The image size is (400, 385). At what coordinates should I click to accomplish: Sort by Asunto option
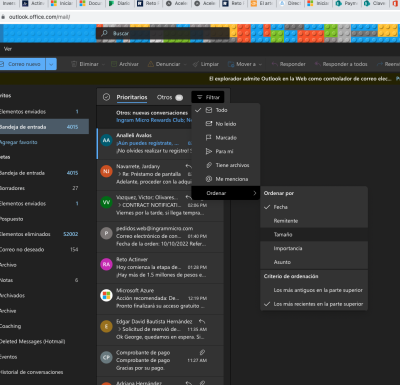314,262
